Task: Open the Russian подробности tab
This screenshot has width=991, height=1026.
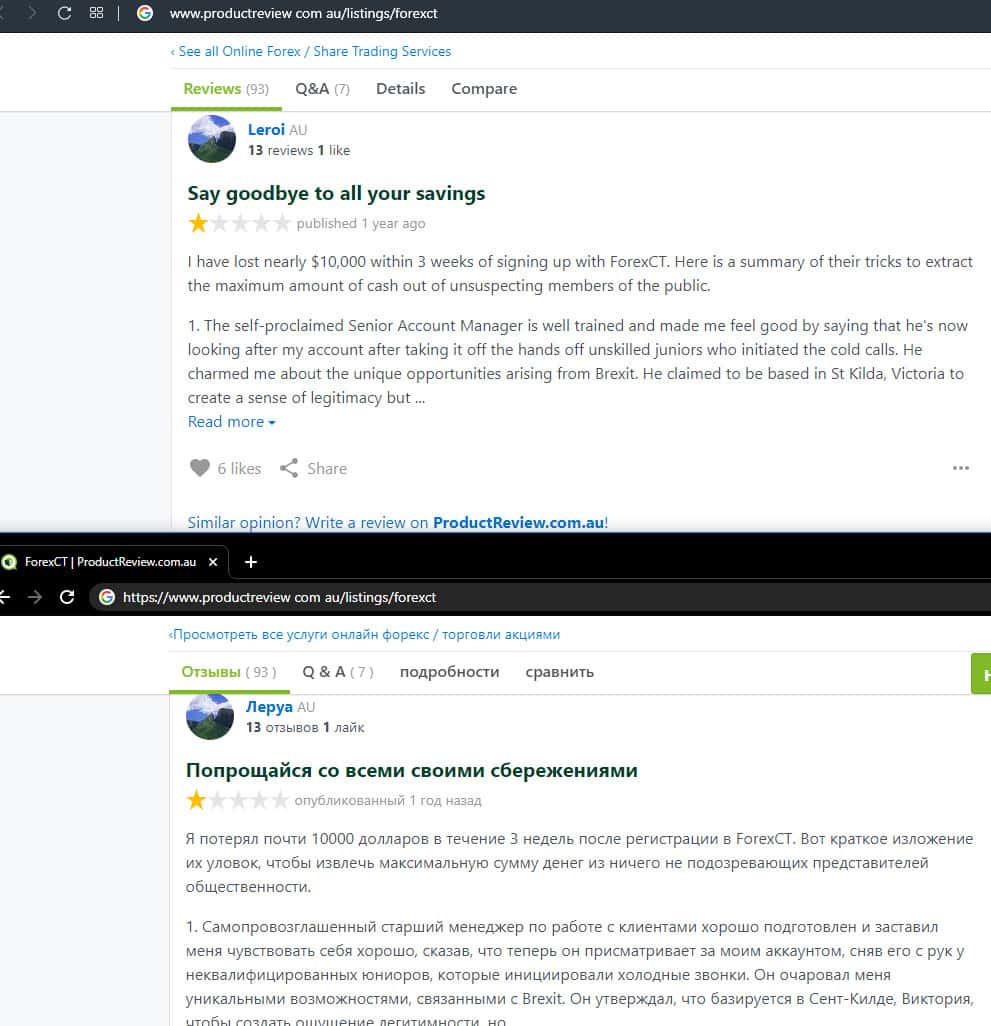Action: [x=449, y=672]
